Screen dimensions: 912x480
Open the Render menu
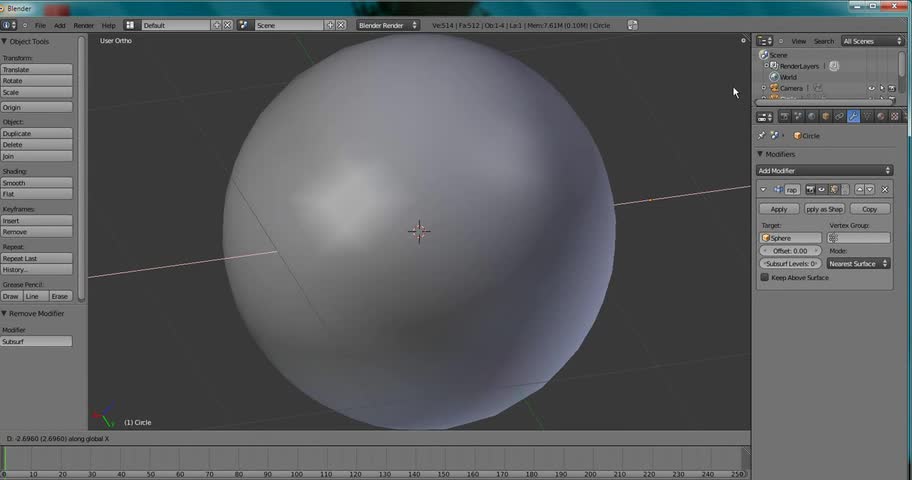(83, 26)
